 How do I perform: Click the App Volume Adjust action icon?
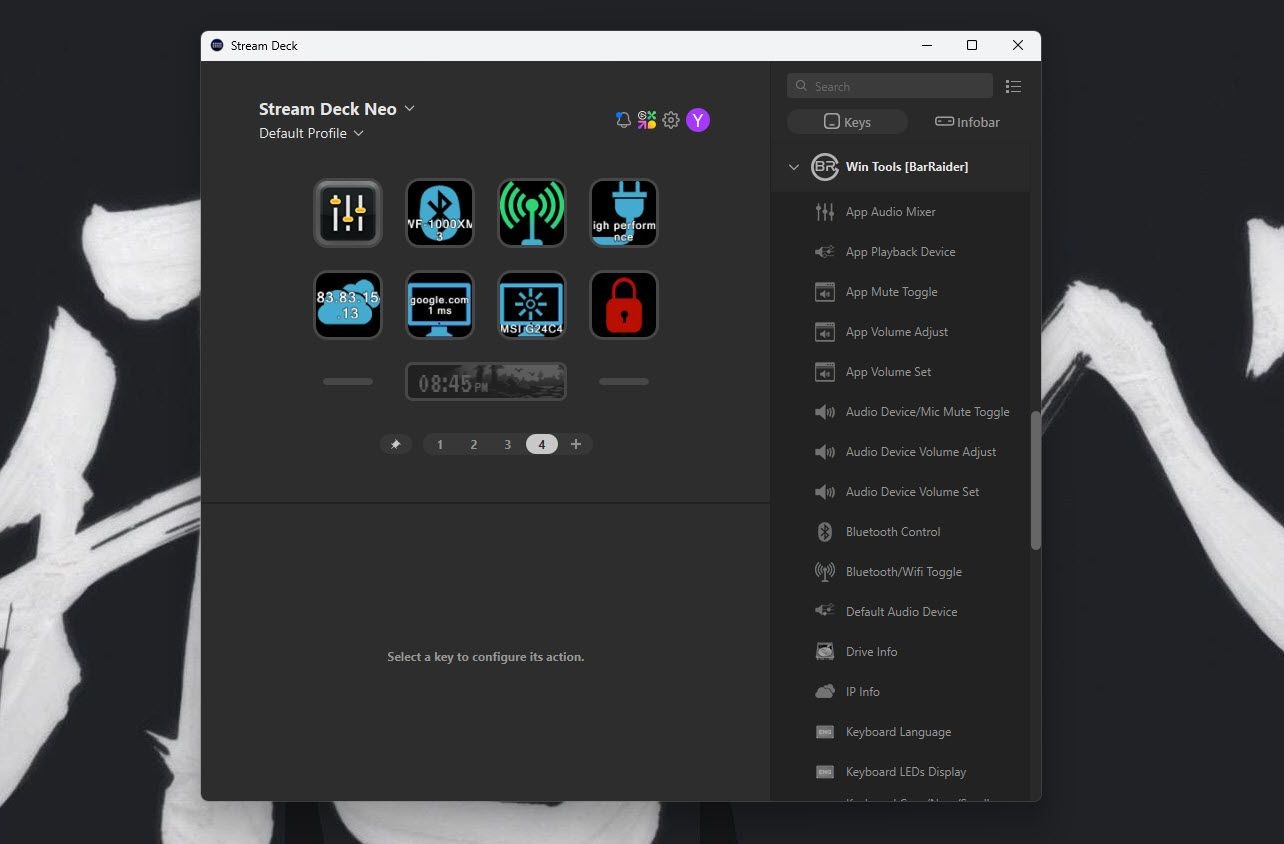click(825, 332)
